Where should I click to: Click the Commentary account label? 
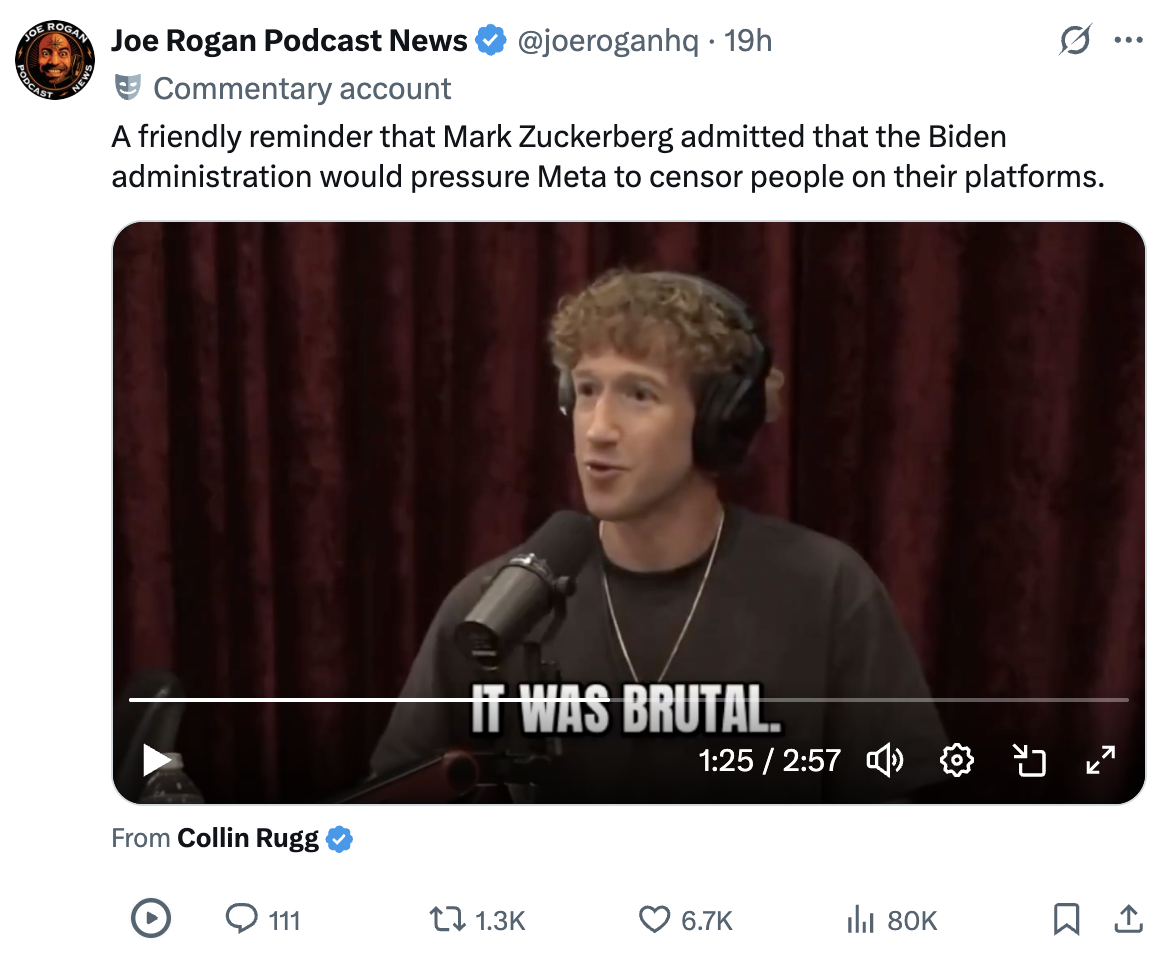pos(302,89)
